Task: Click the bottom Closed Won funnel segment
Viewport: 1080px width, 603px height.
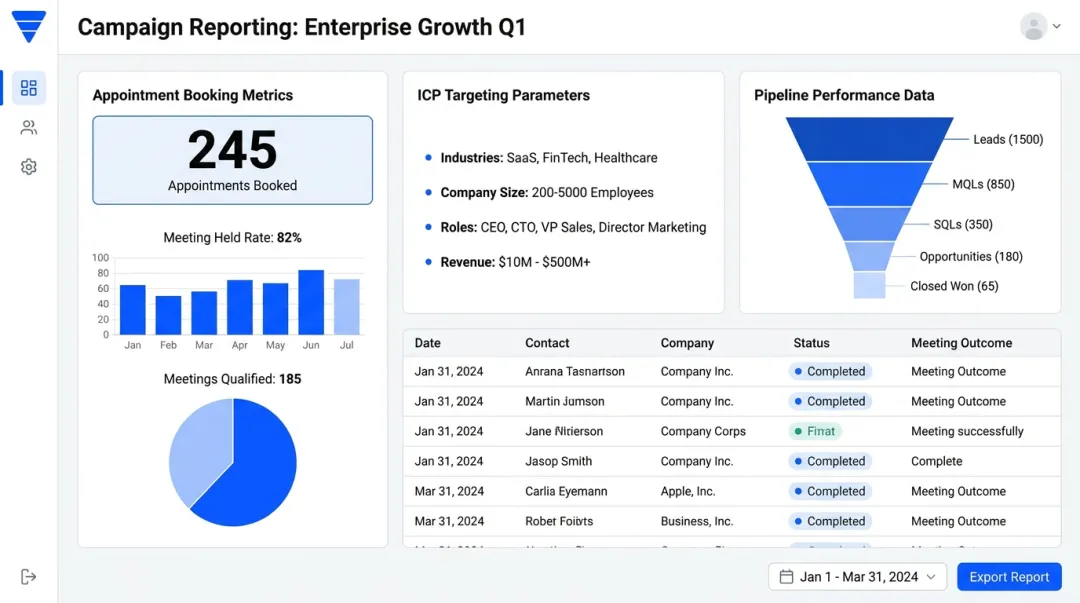Action: (x=869, y=285)
